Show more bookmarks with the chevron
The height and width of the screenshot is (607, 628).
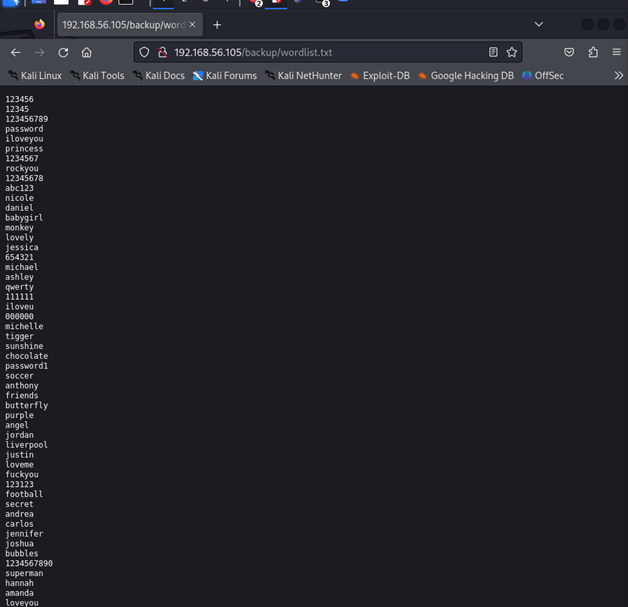pyautogui.click(x=618, y=75)
